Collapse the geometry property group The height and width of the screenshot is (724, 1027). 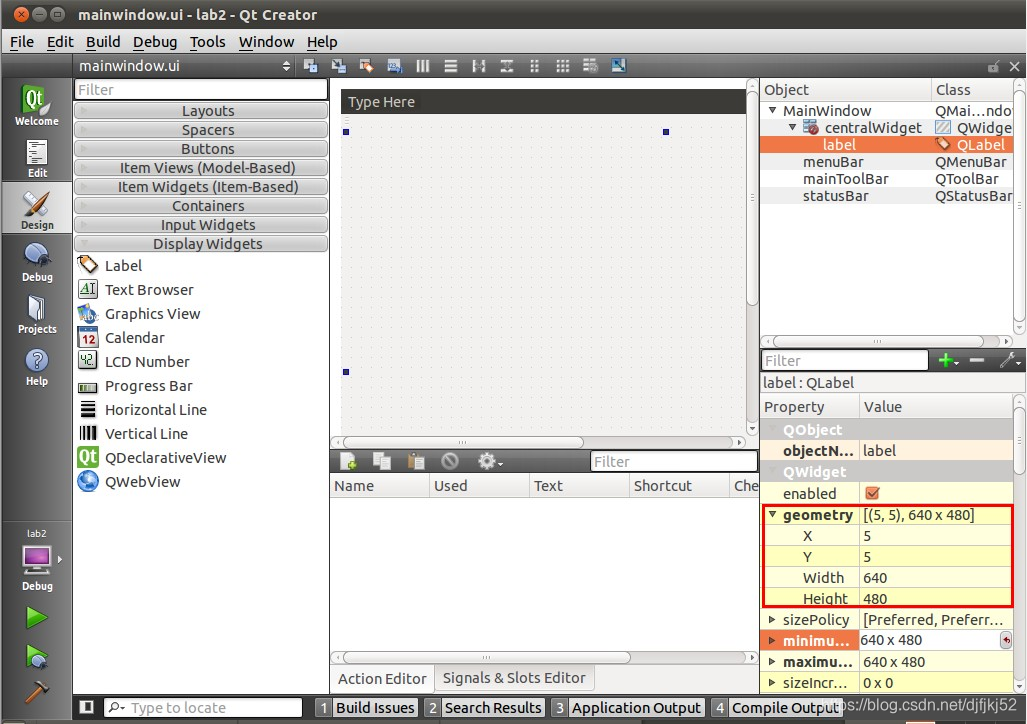pos(772,515)
